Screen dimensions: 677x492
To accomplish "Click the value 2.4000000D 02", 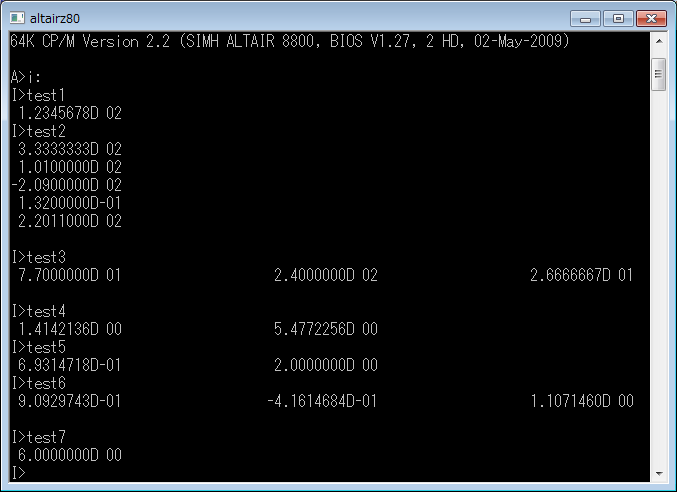I will click(x=326, y=275).
